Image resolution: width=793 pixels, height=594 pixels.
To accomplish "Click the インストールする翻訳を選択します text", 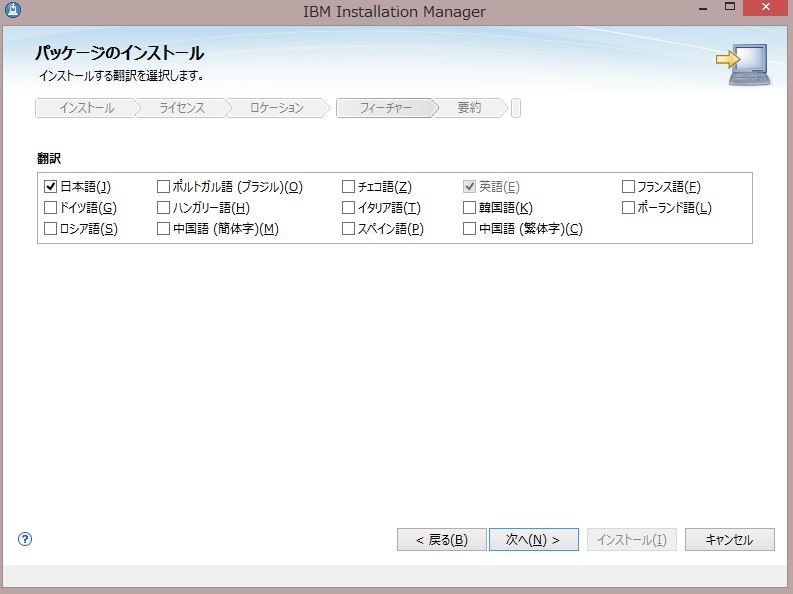I will coord(121,76).
